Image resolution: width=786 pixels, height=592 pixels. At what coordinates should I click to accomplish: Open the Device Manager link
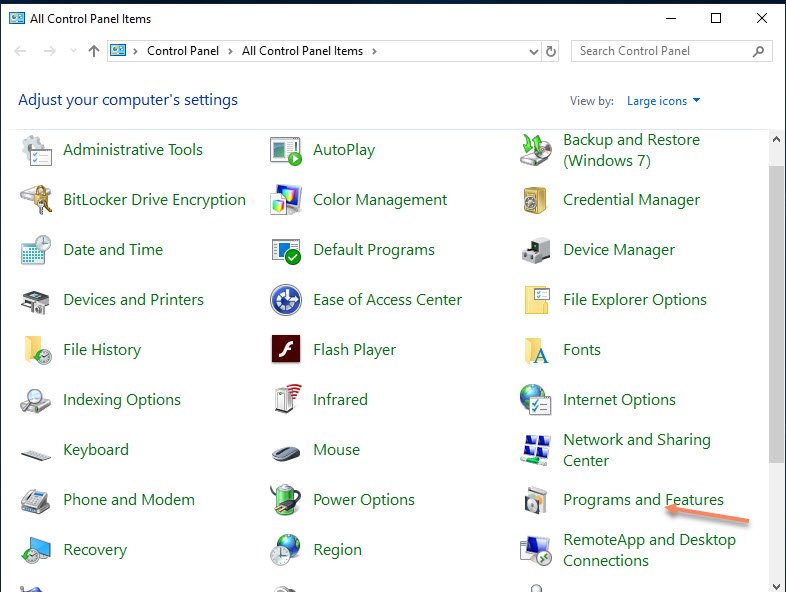[619, 250]
